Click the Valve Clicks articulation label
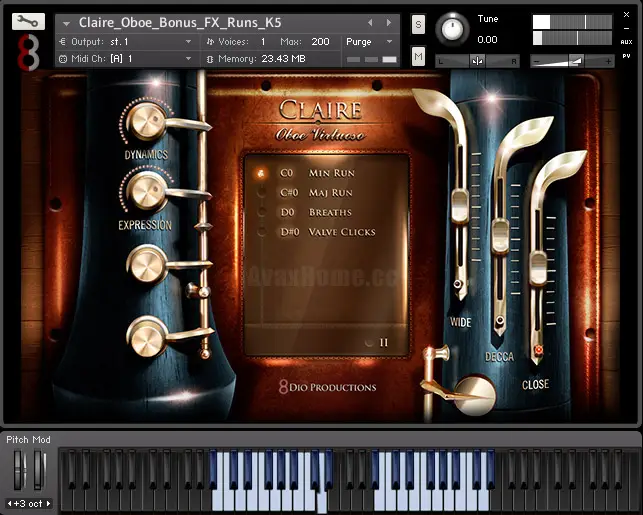This screenshot has height=515, width=643. pos(342,232)
